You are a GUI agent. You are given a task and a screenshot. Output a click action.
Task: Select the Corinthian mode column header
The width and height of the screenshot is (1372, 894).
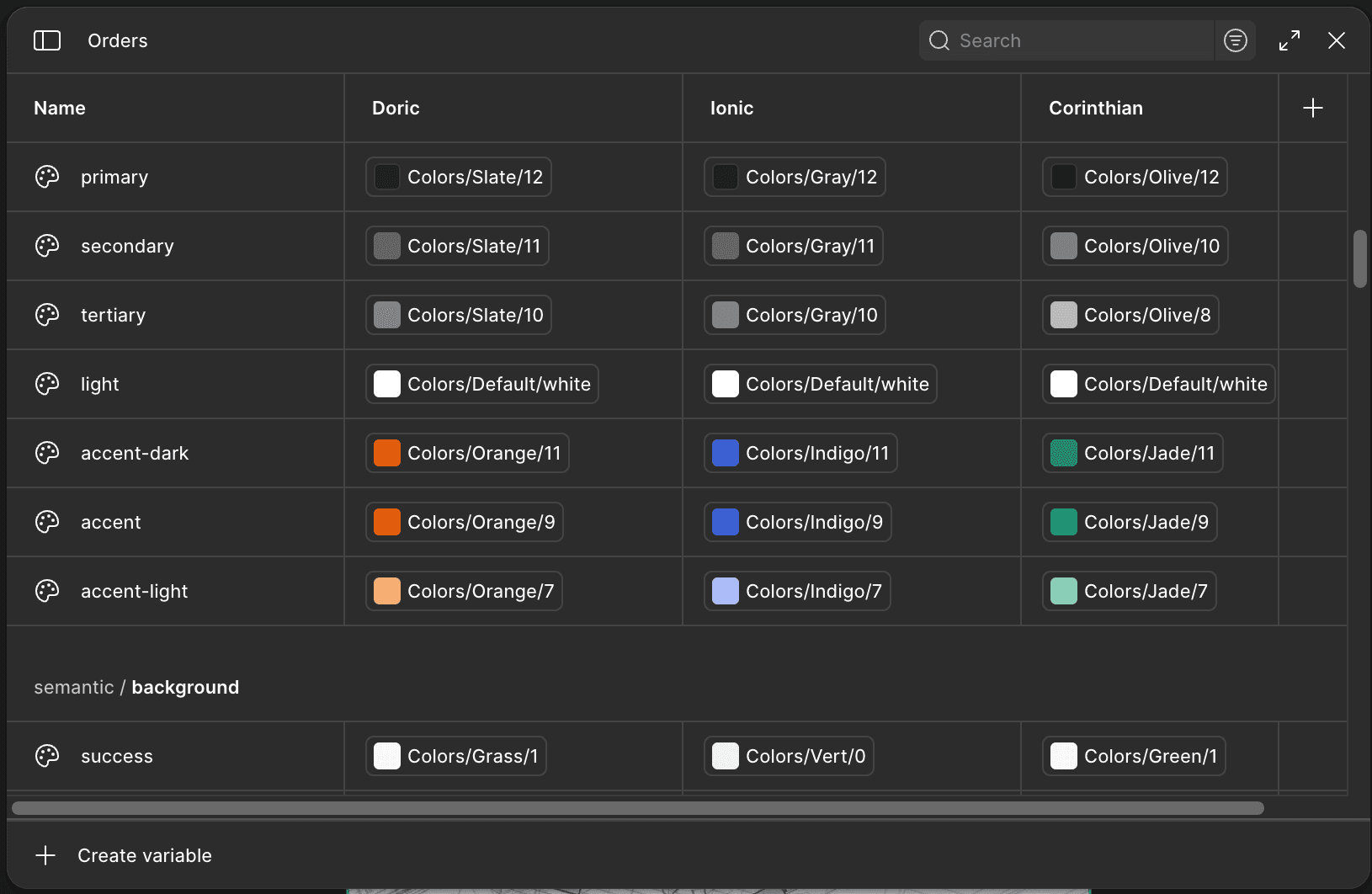(x=1095, y=108)
